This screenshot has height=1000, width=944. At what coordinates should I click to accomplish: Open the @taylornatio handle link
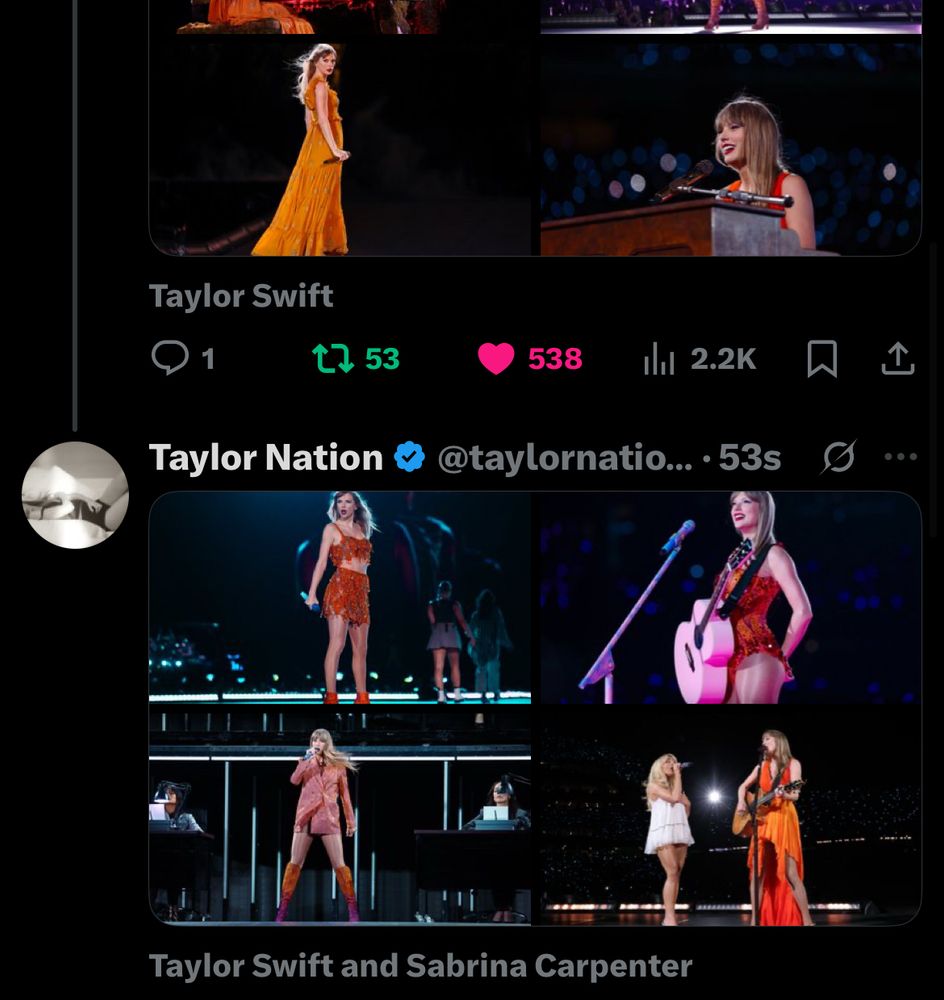point(564,457)
